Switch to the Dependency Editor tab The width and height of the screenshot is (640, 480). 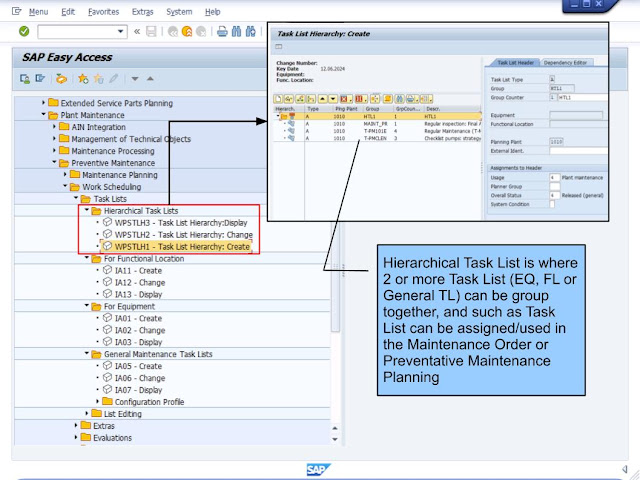coord(565,63)
